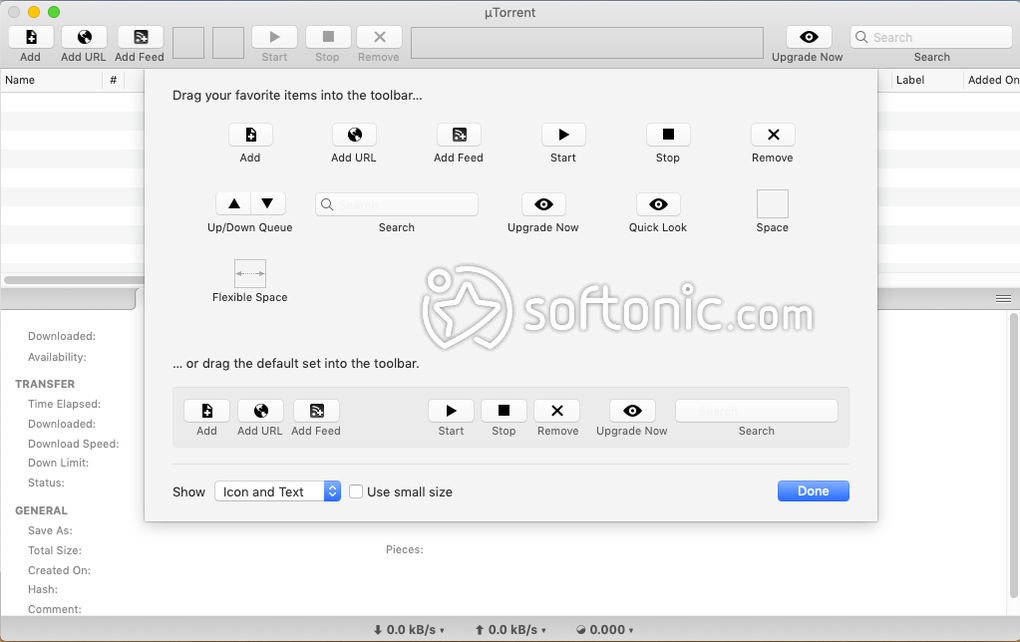Click the Search field in main toolbar
Viewport: 1020px width, 642px height.
point(931,37)
